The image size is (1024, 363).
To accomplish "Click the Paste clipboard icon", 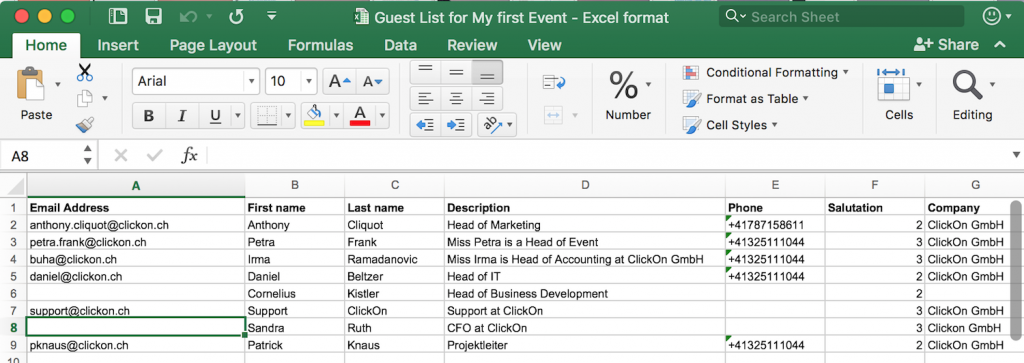I will [x=31, y=85].
